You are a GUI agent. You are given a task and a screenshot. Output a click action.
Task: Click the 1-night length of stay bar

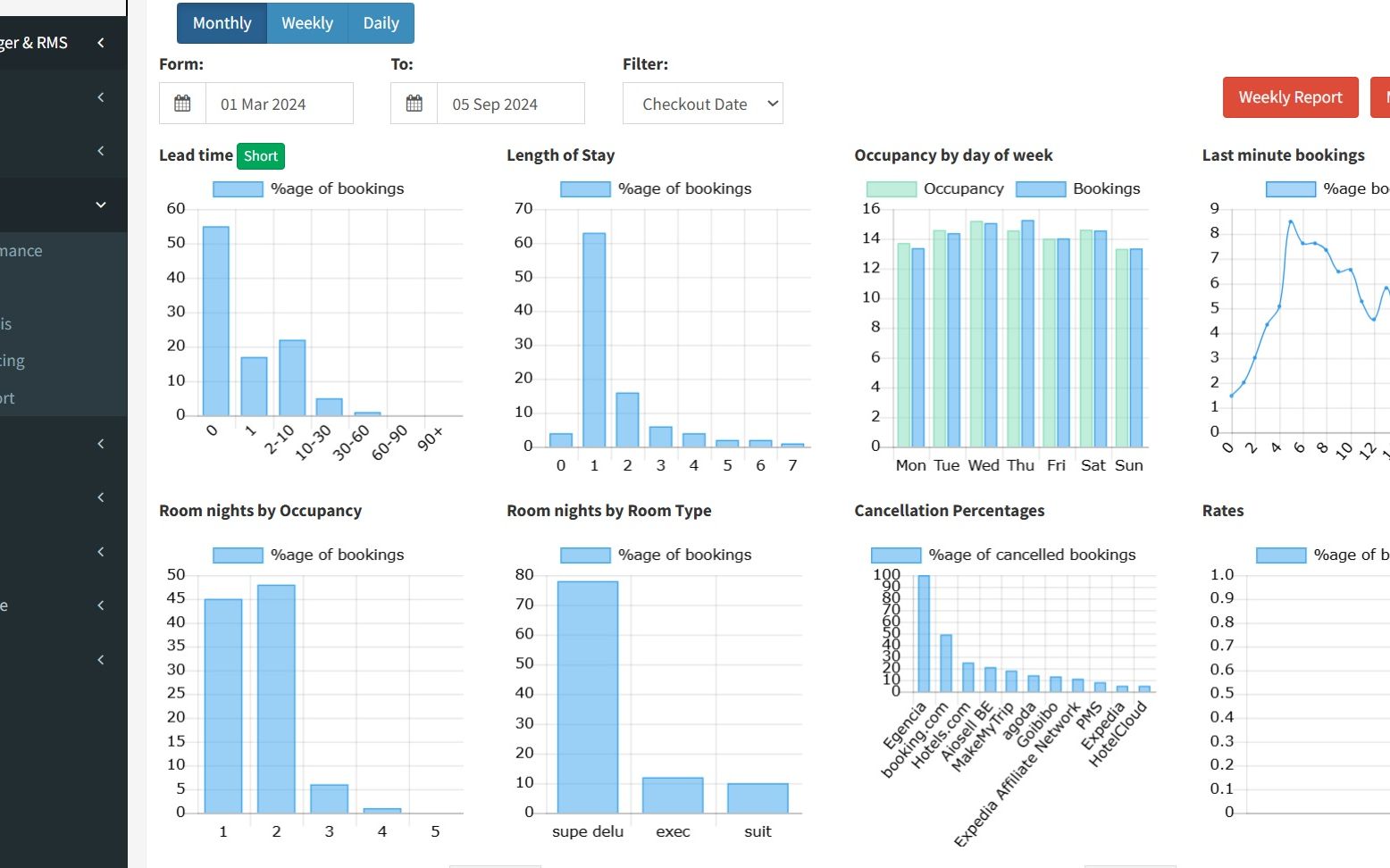click(x=594, y=340)
